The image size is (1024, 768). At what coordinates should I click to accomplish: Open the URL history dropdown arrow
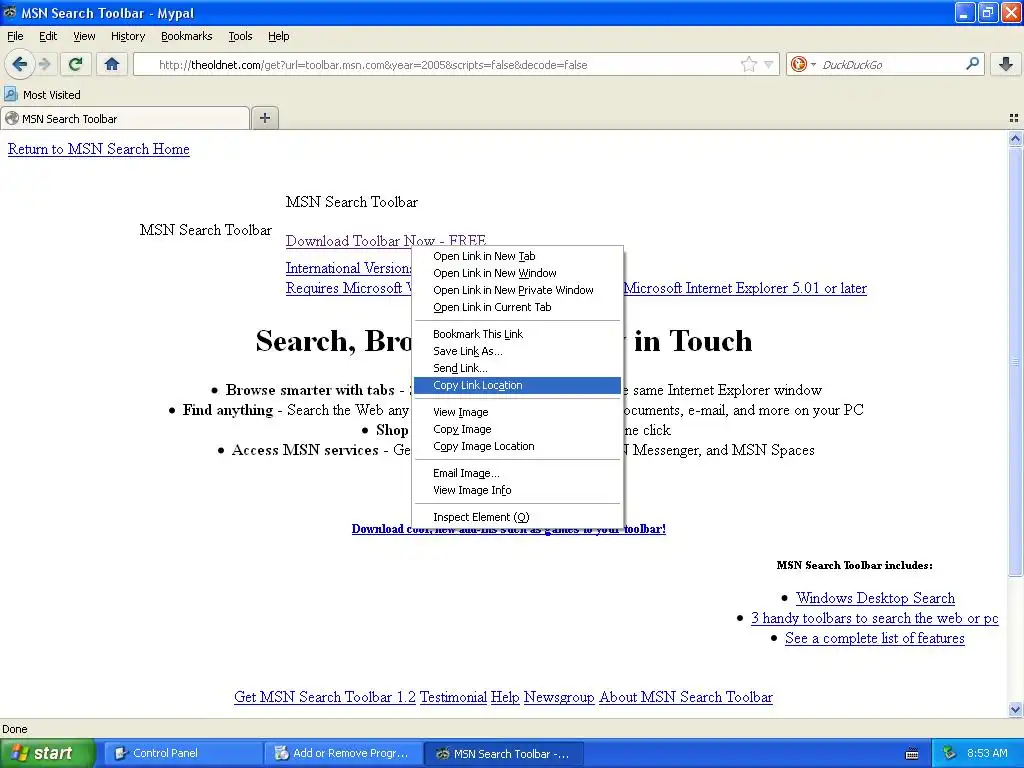tap(769, 64)
